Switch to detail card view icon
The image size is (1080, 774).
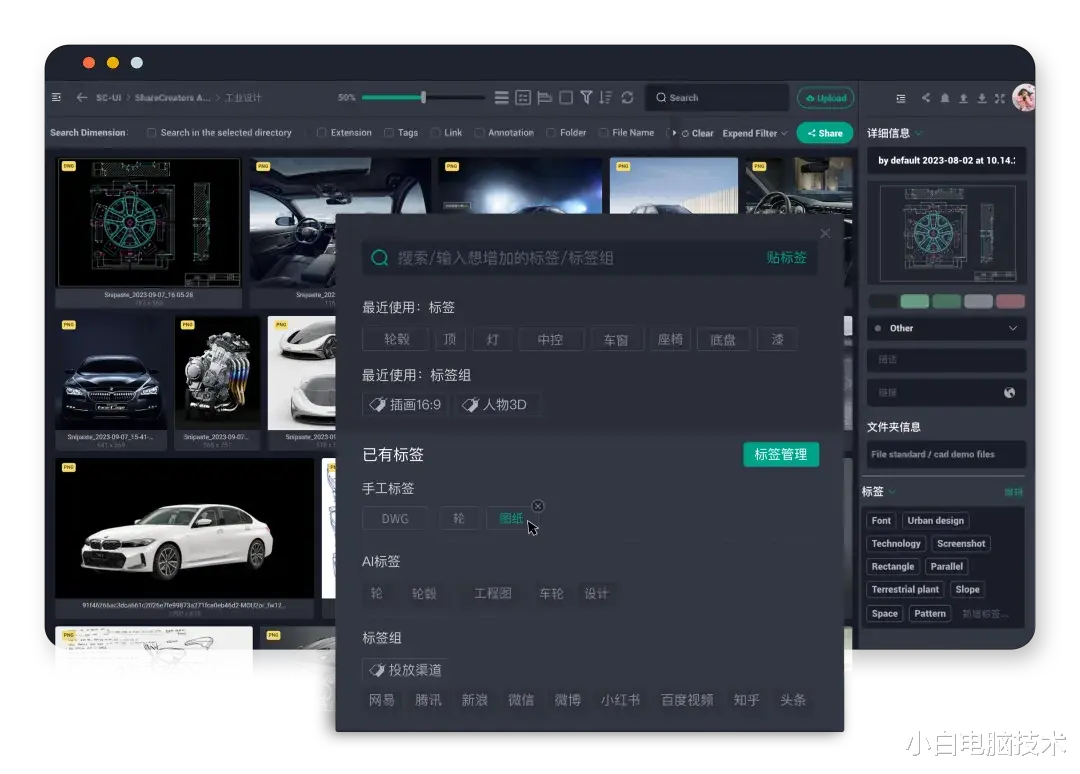(523, 98)
